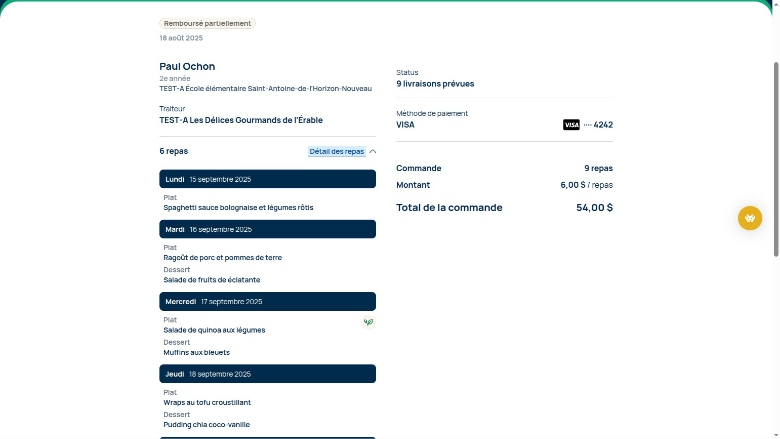Select the Mardi 16 septembre 2025 header
This screenshot has height=439, width=780.
pyautogui.click(x=267, y=229)
